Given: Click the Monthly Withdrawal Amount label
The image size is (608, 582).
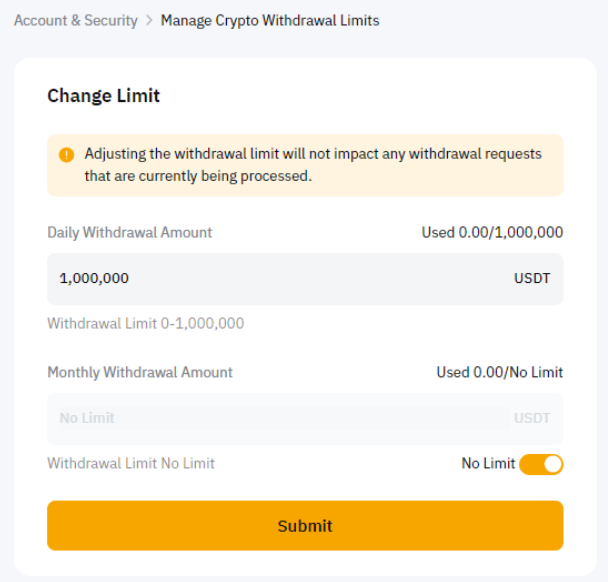Looking at the screenshot, I should [140, 372].
